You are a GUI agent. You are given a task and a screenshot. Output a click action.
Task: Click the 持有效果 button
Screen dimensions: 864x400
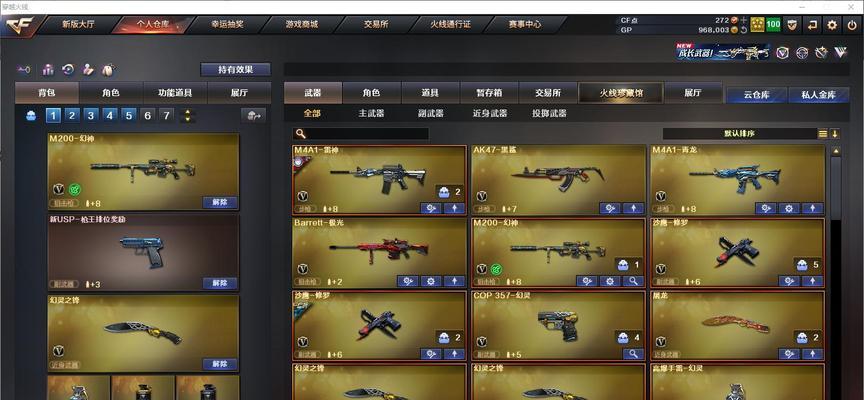pos(235,69)
